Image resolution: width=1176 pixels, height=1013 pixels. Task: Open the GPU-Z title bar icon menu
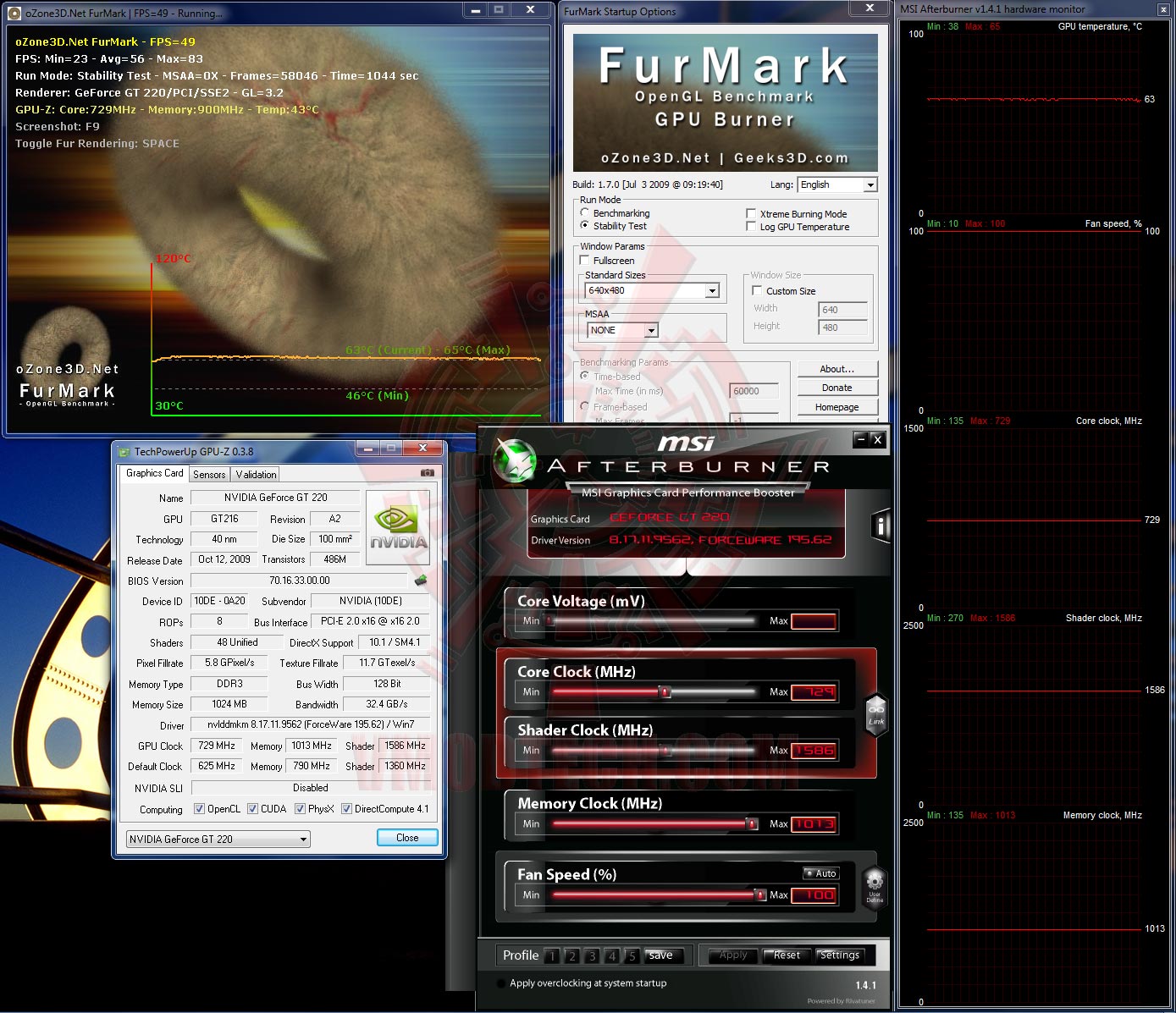coord(124,452)
